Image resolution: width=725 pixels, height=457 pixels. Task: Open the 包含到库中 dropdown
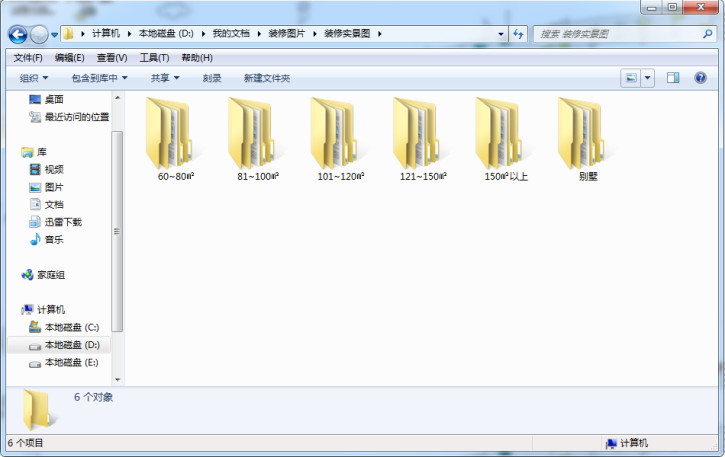99,78
